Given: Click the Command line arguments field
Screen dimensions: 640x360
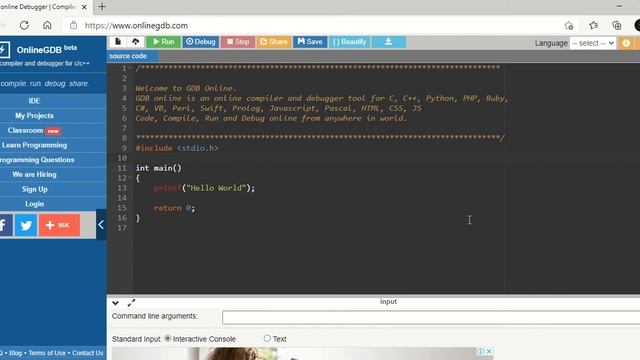Looking at the screenshot, I should pyautogui.click(x=431, y=317).
